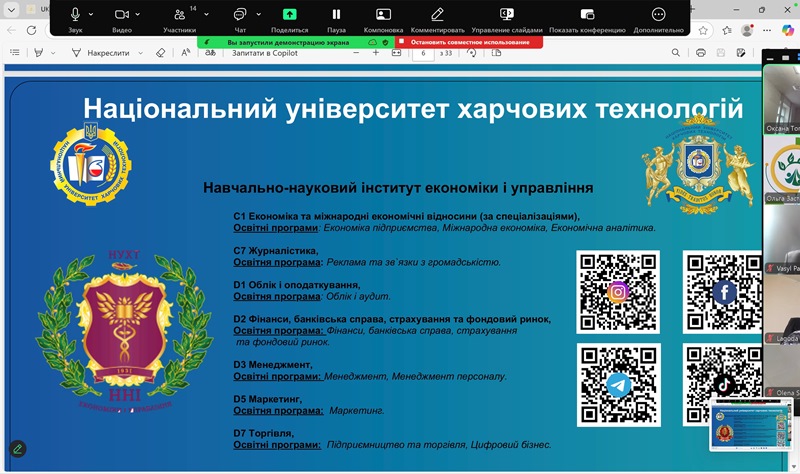Click Остановить совместное использование button
Screen dimensions: 800x474
pyautogui.click(x=468, y=43)
